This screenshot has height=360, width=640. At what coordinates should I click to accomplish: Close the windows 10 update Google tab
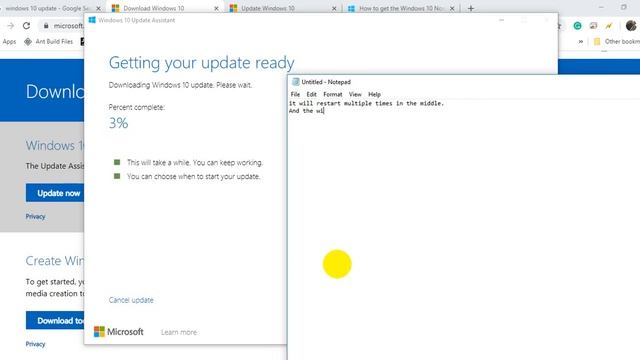pyautogui.click(x=98, y=8)
